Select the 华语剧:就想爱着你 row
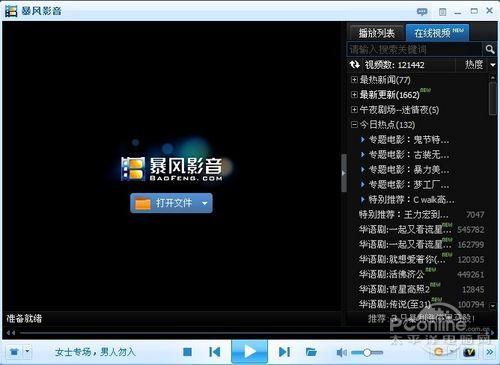This screenshot has height=365, width=500. (421, 259)
